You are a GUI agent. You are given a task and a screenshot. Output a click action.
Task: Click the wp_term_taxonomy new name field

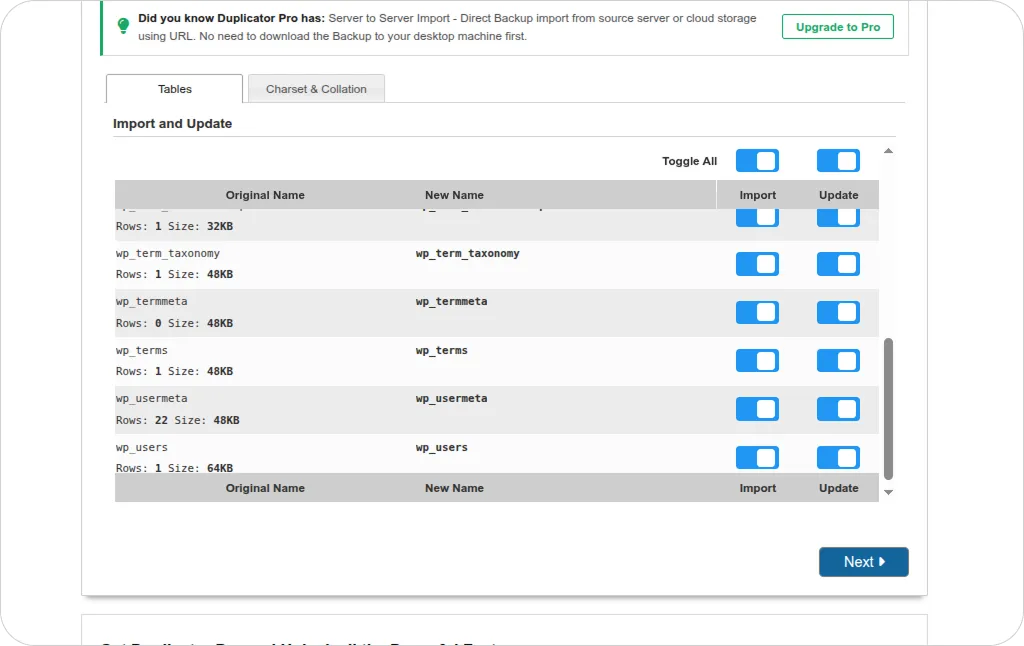468,253
